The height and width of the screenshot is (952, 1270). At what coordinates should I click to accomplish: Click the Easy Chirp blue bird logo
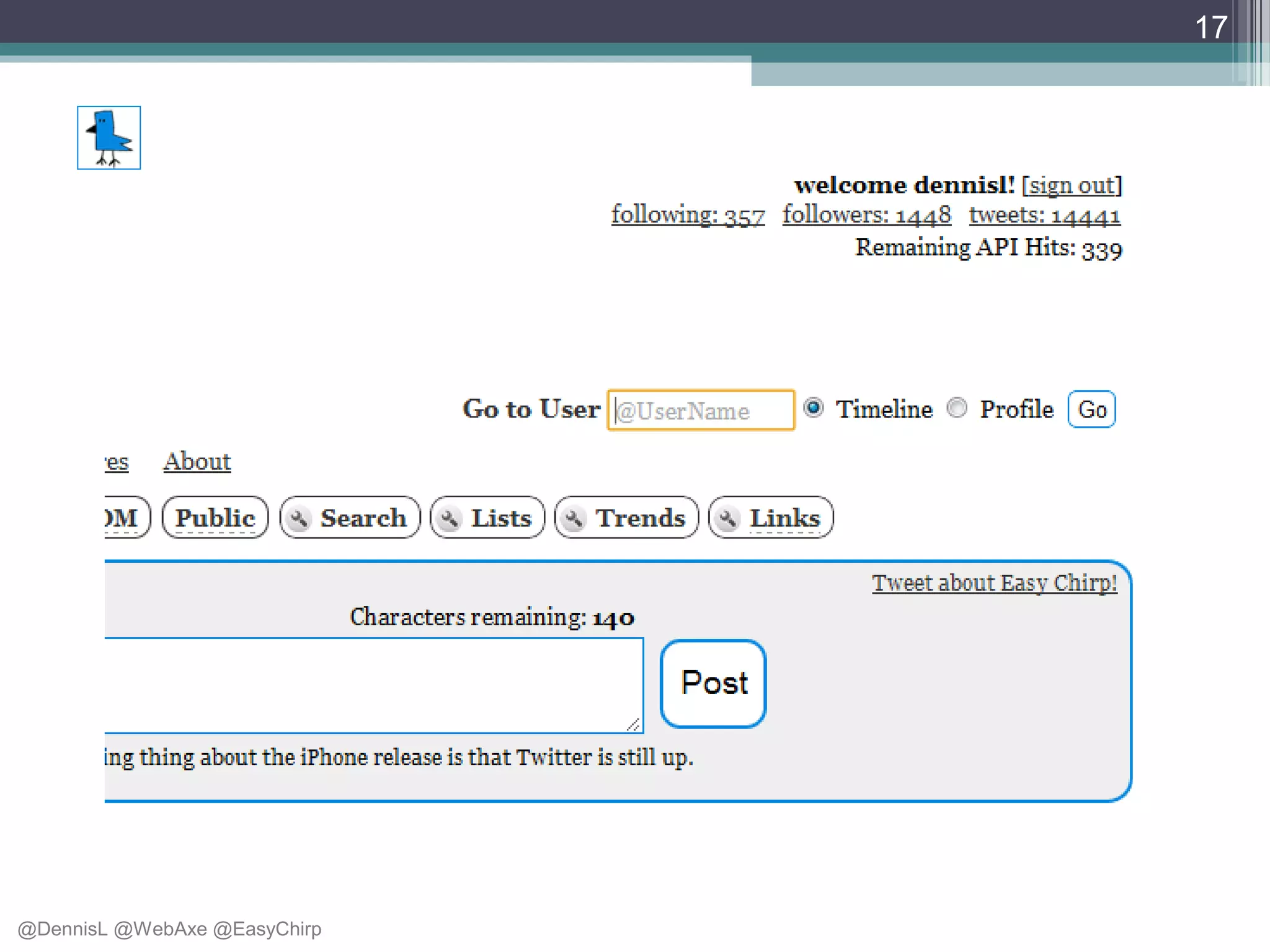coord(109,138)
